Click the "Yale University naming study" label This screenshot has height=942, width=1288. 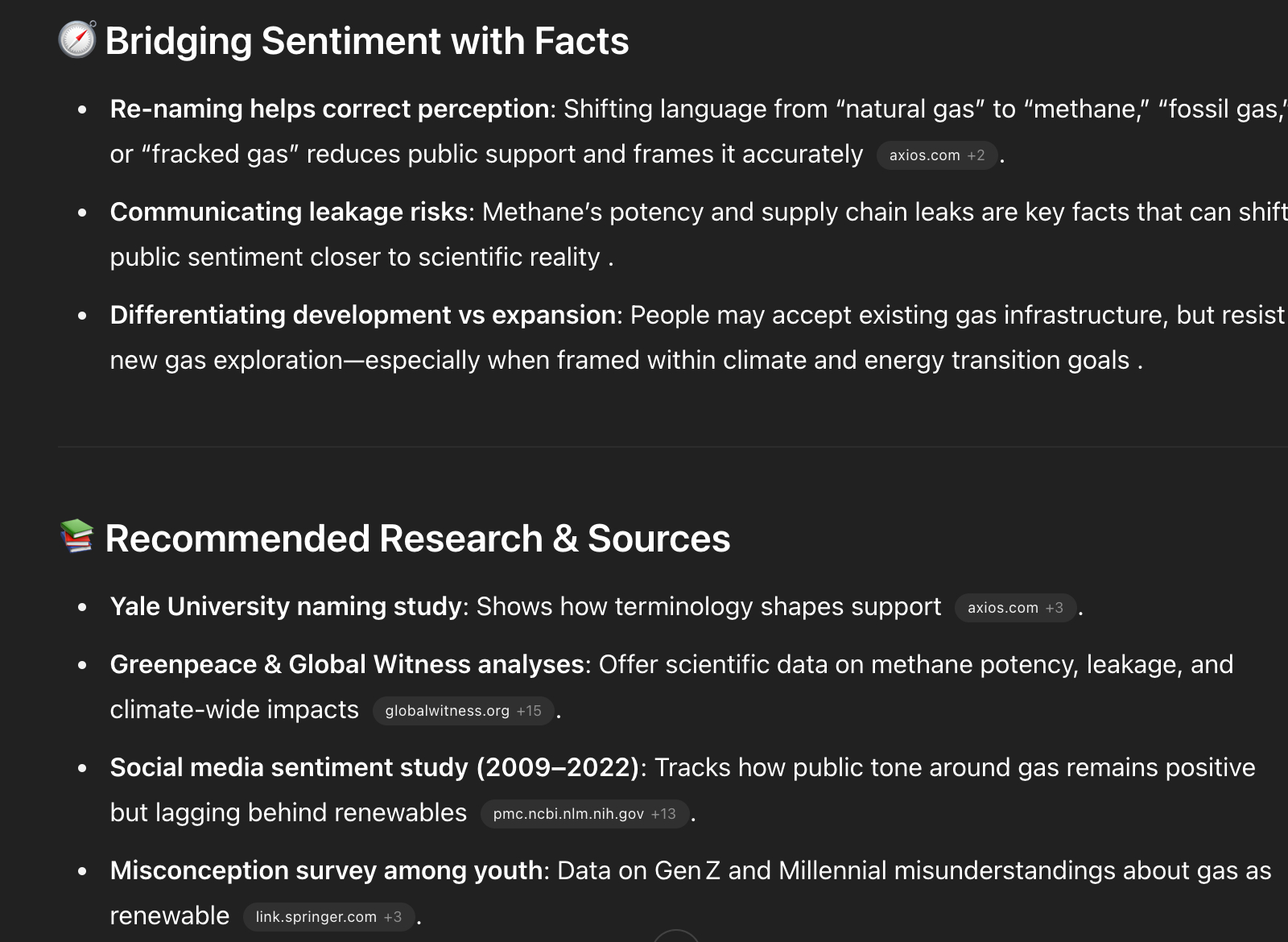286,606
